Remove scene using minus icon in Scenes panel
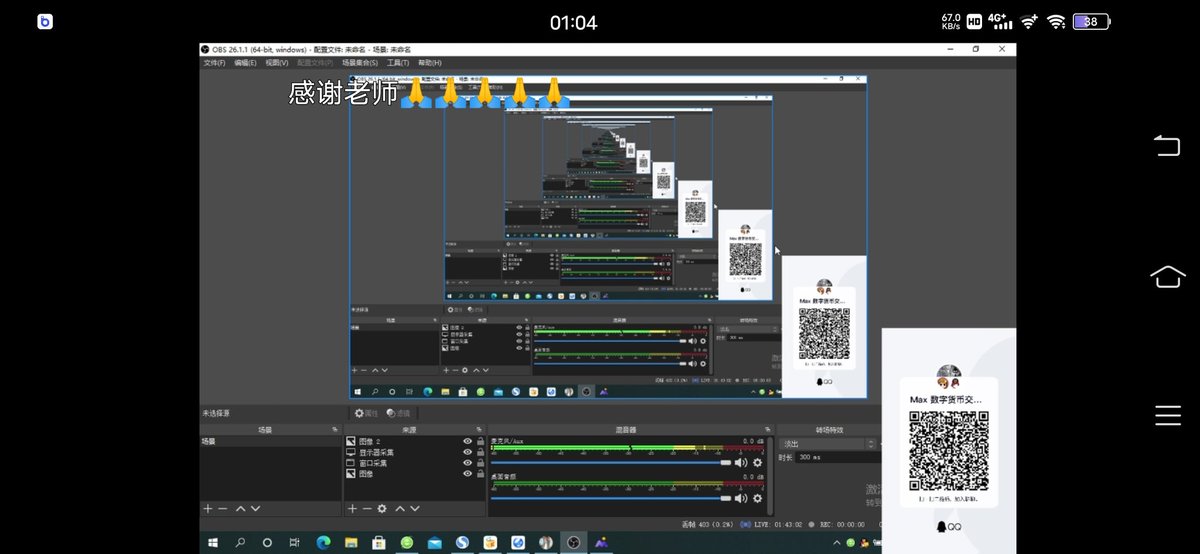Screen dimensions: 1200x554 point(223,508)
